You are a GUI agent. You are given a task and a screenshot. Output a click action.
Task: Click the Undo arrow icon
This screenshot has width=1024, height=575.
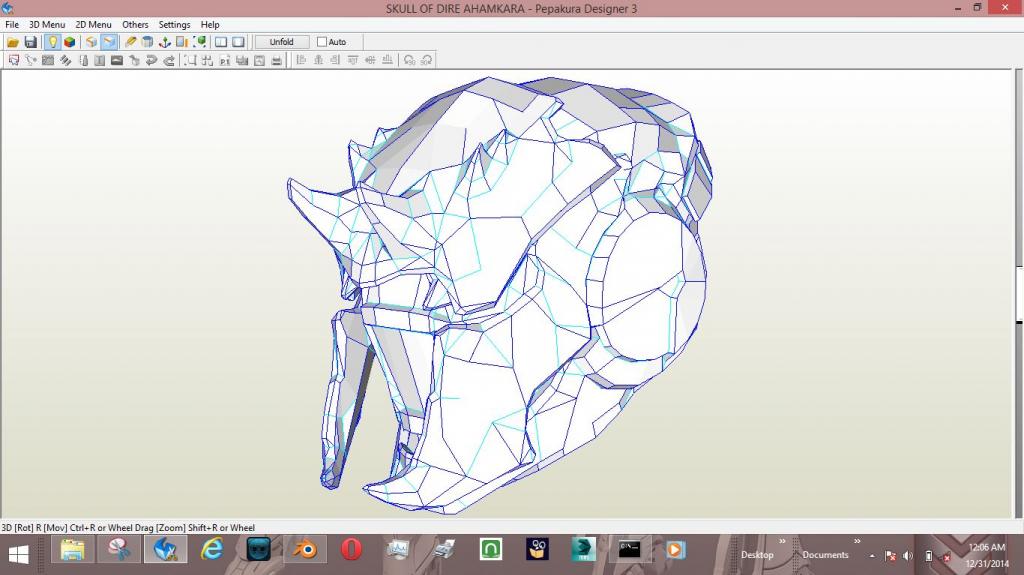pos(152,60)
